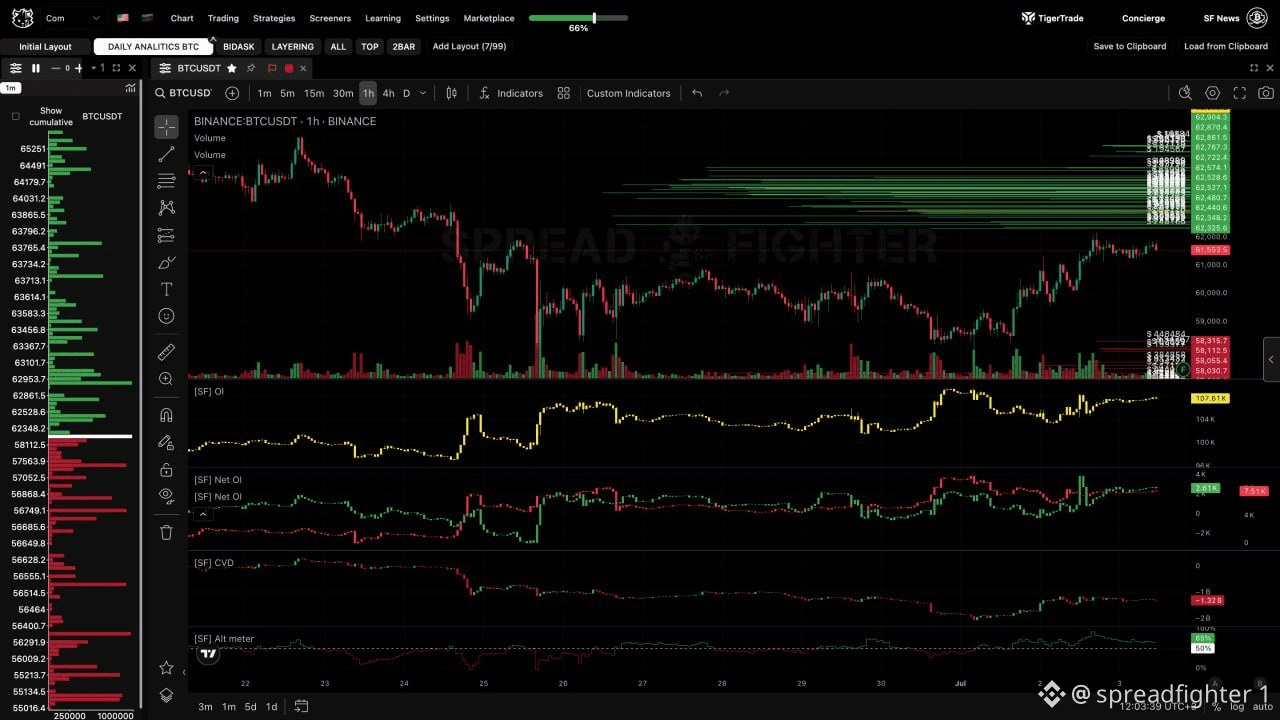This screenshot has width=1280, height=720.
Task: Open the emoji icons tool
Action: (166, 316)
